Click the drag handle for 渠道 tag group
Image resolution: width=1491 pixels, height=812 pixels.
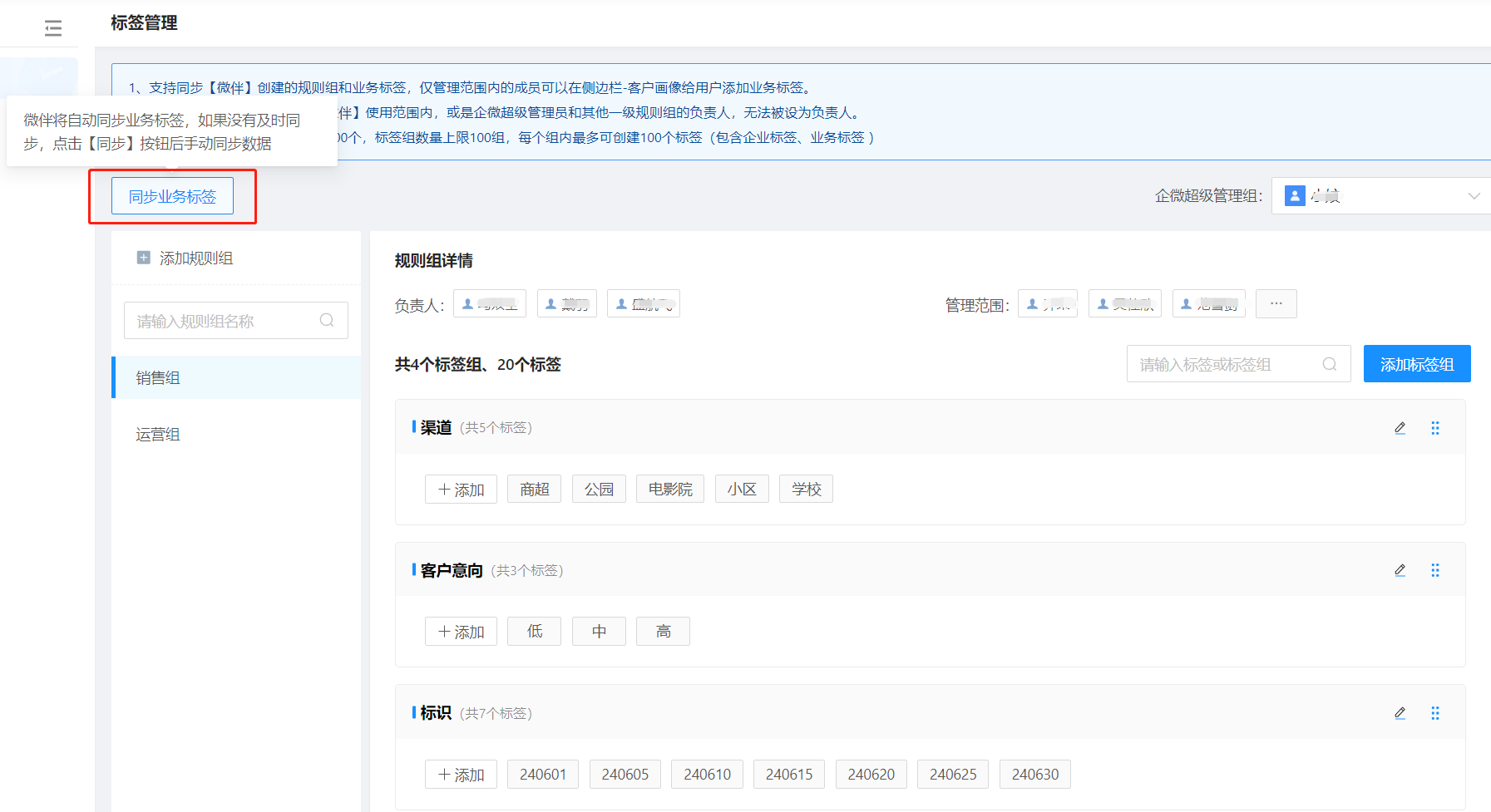click(1434, 428)
